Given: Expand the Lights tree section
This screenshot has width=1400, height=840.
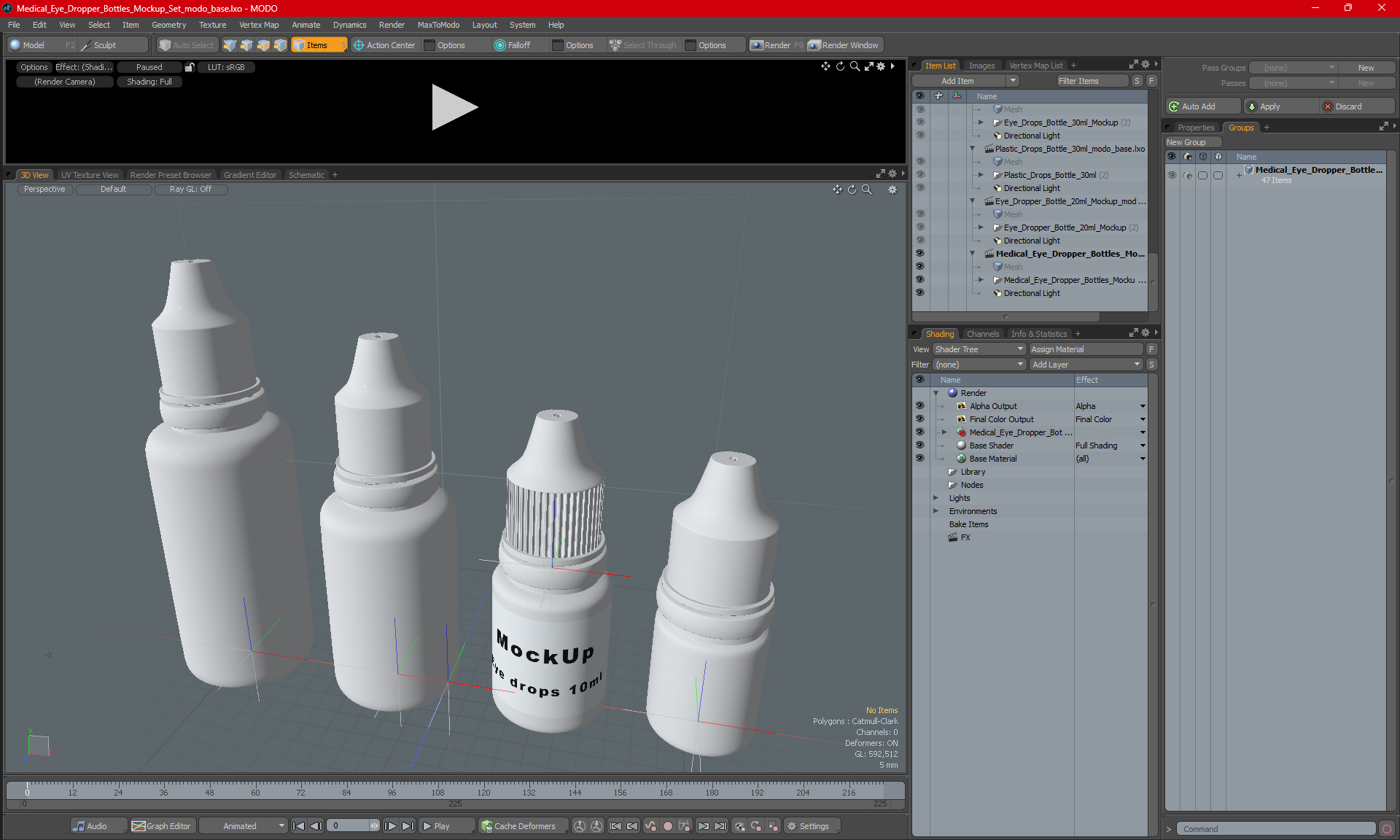Looking at the screenshot, I should [x=936, y=498].
